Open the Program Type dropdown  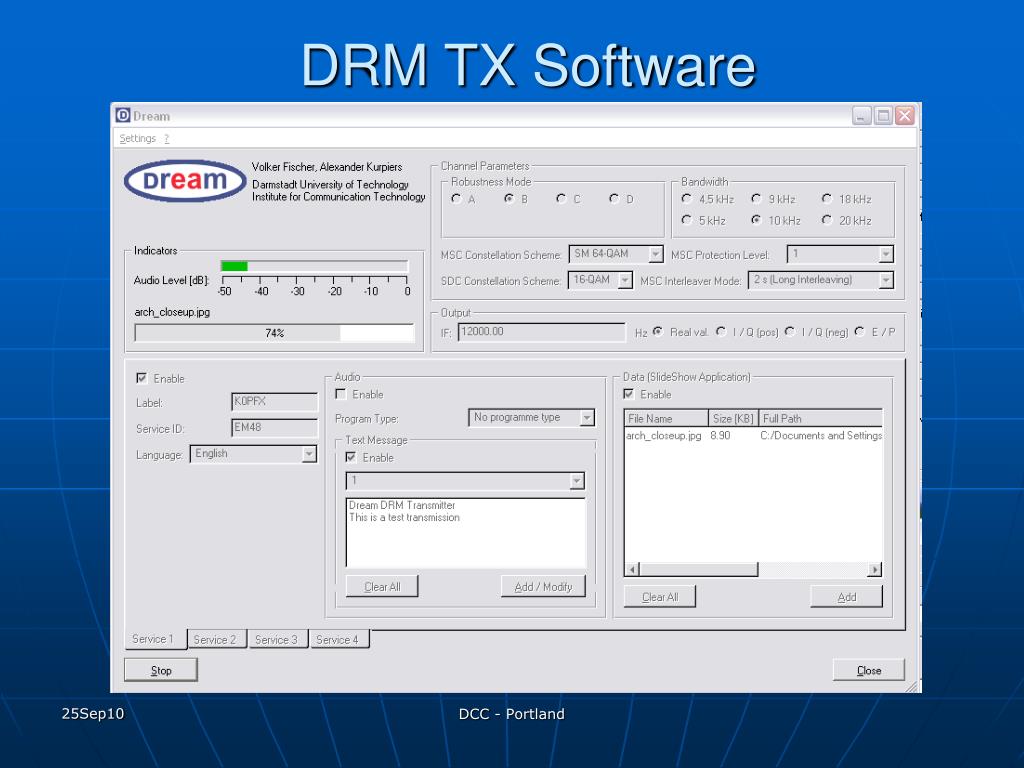click(x=532, y=417)
